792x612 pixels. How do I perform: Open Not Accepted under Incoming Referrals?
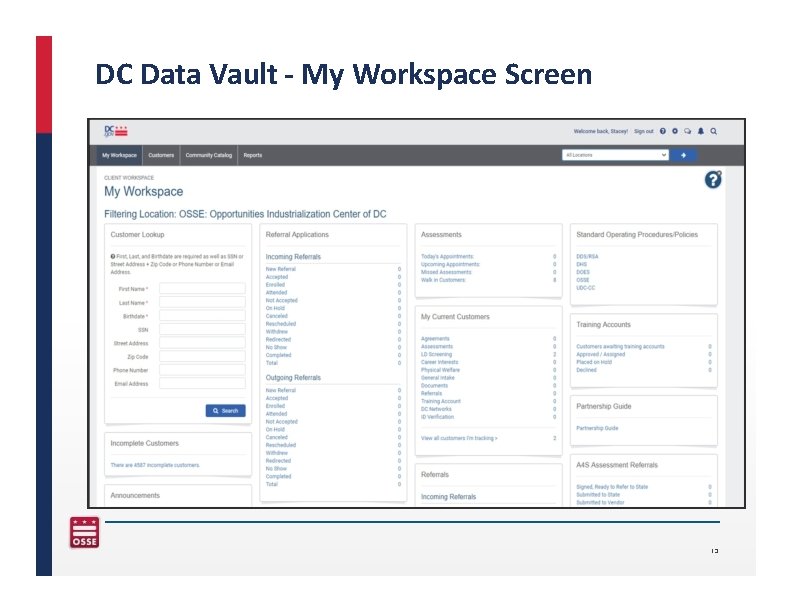281,300
